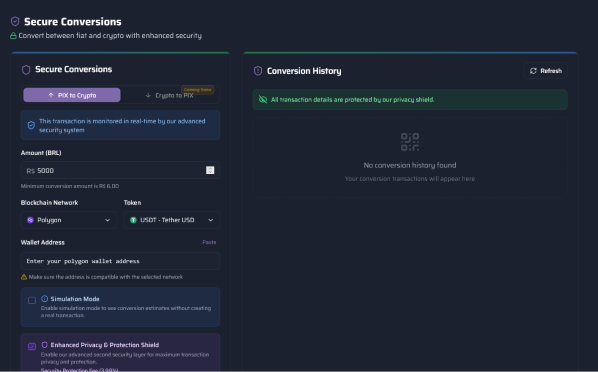Focus the polygon wallet address field
This screenshot has width=598, height=372.
point(120,261)
